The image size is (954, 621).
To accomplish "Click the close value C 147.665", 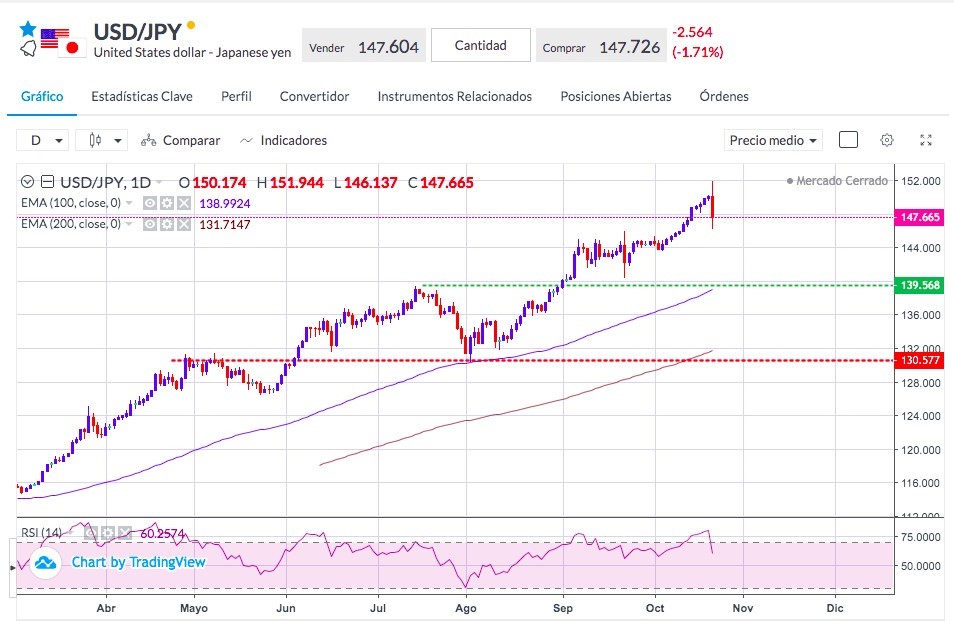I will point(440,182).
